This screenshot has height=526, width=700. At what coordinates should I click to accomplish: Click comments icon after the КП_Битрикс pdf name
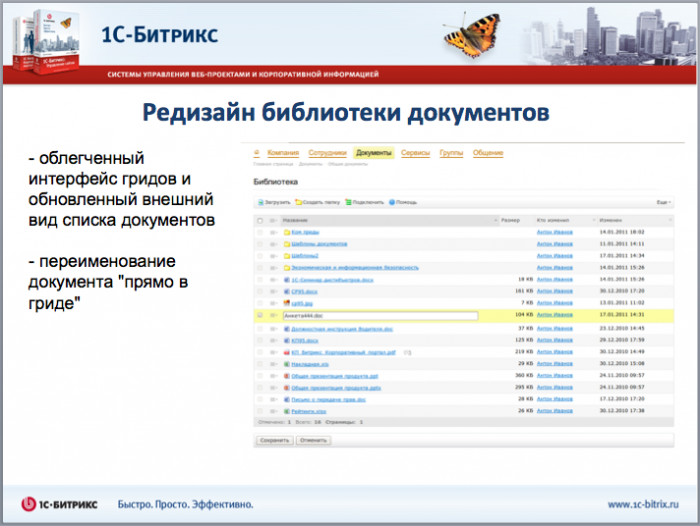coord(407,352)
